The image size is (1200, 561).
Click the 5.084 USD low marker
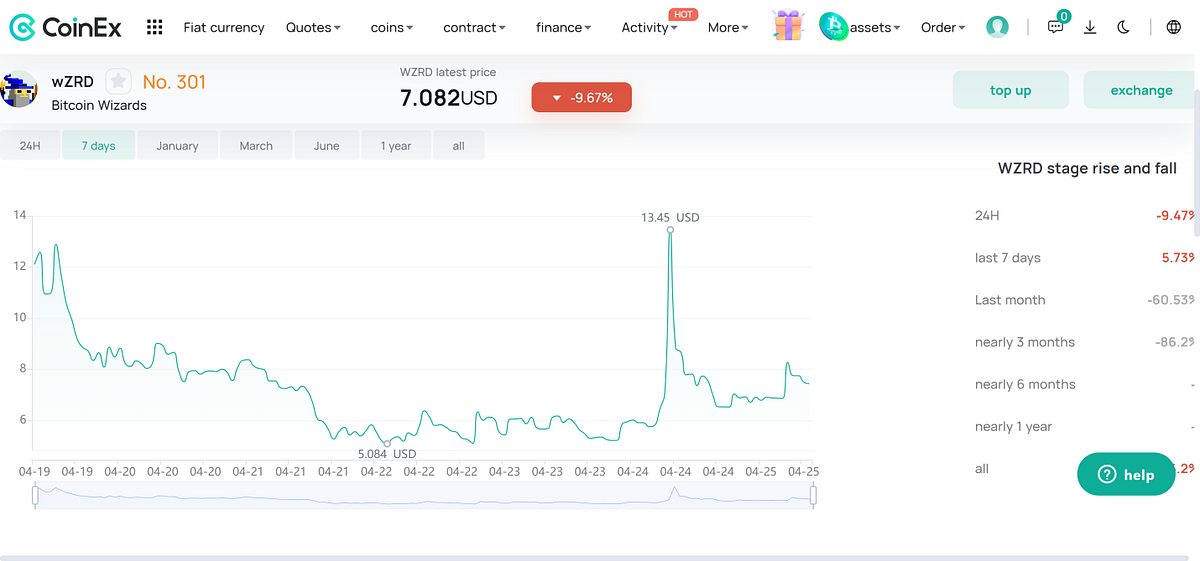pos(387,443)
